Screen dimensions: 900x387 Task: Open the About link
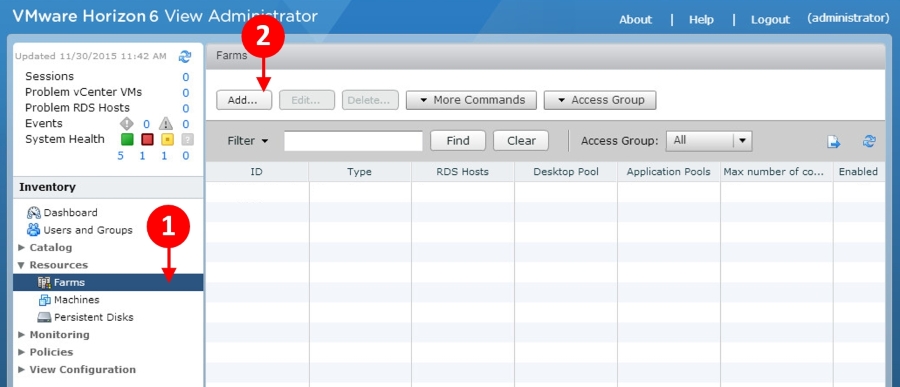click(635, 20)
